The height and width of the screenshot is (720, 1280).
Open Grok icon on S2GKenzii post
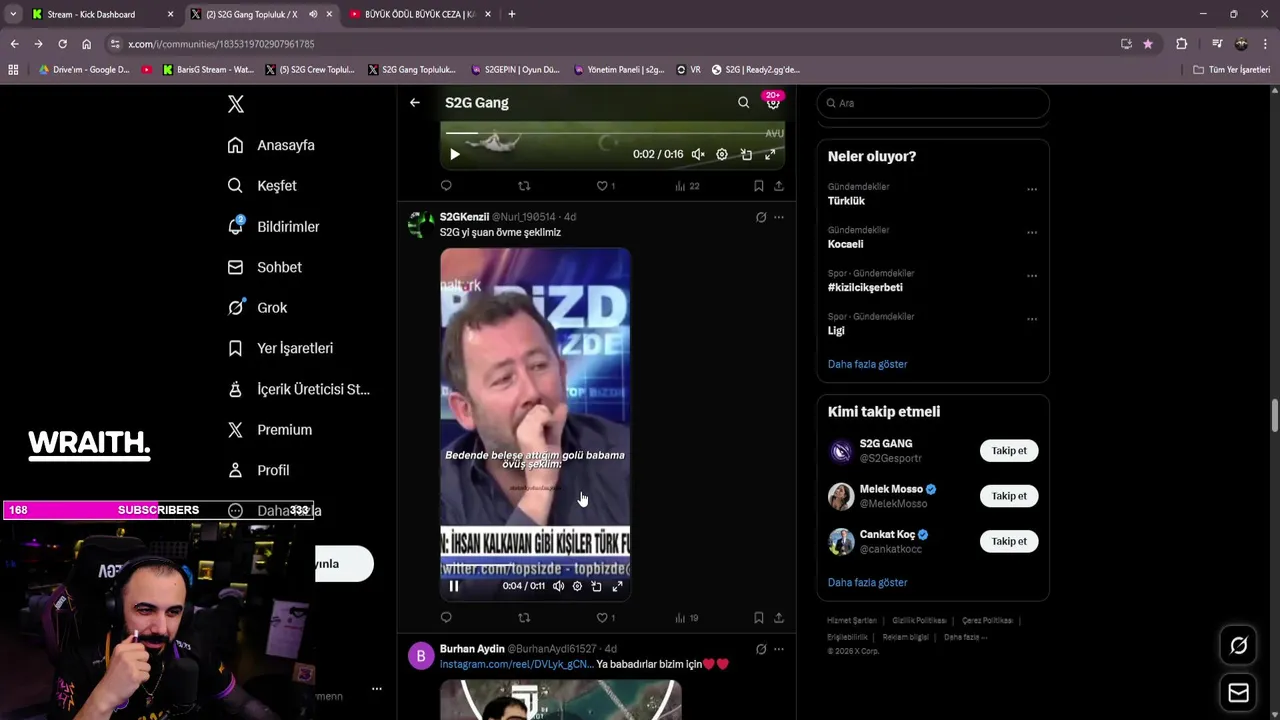coord(761,217)
